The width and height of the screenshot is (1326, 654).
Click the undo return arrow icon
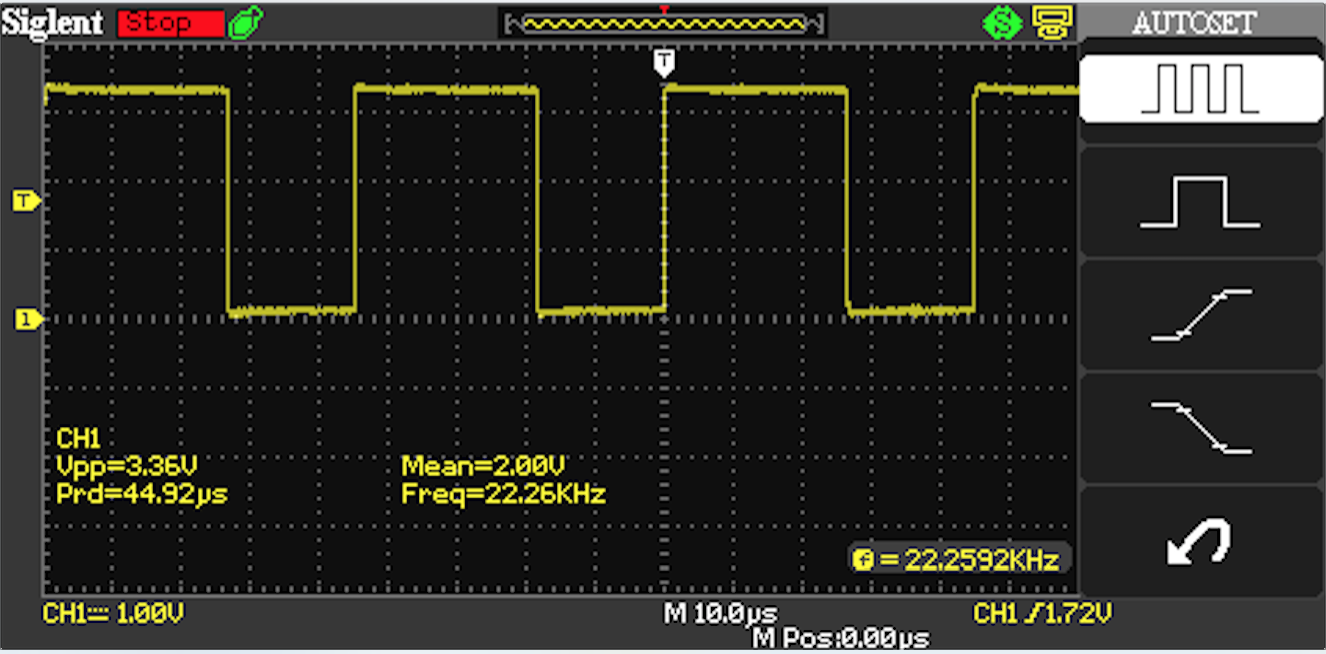coord(1199,542)
